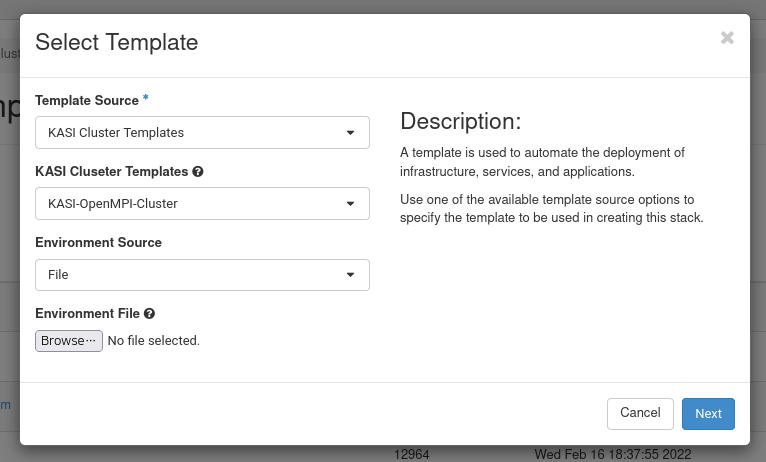Click the "No file selected." text

click(154, 341)
